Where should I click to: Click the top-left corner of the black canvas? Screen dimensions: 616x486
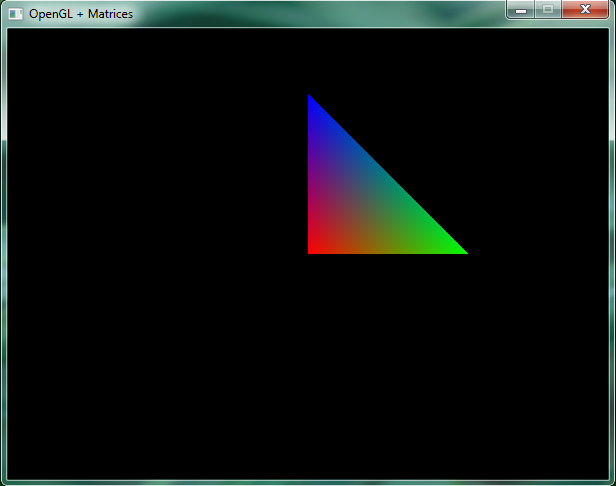(x=12, y=33)
